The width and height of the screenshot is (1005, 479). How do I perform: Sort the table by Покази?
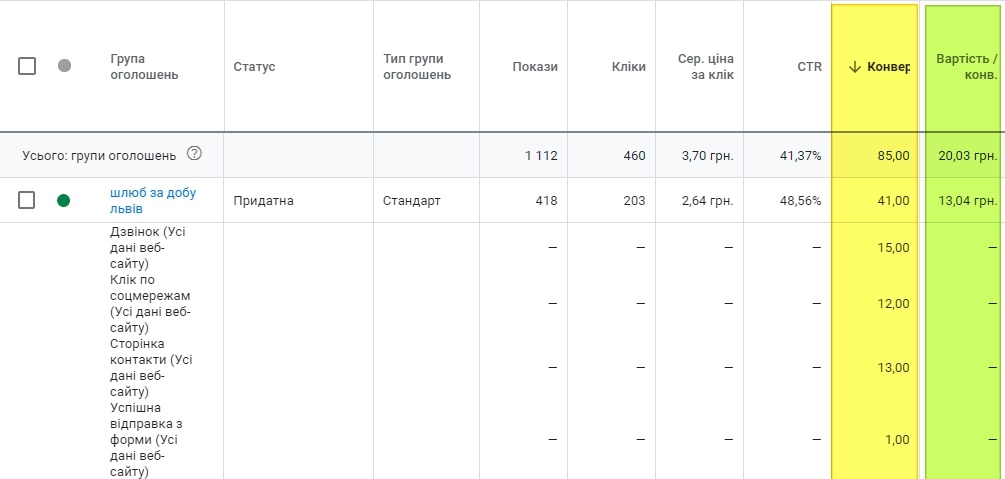(x=535, y=67)
